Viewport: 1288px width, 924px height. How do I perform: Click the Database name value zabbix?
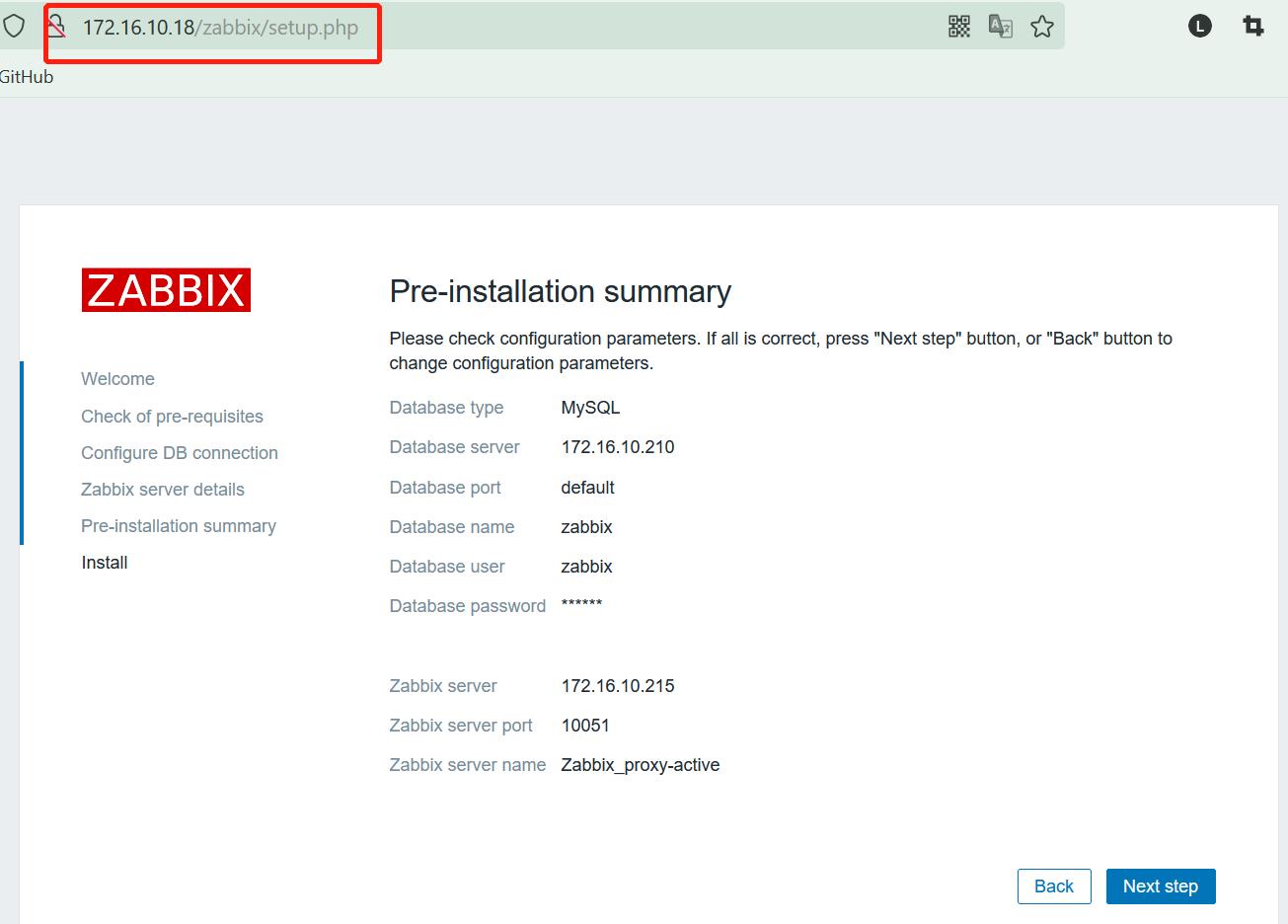click(x=586, y=527)
